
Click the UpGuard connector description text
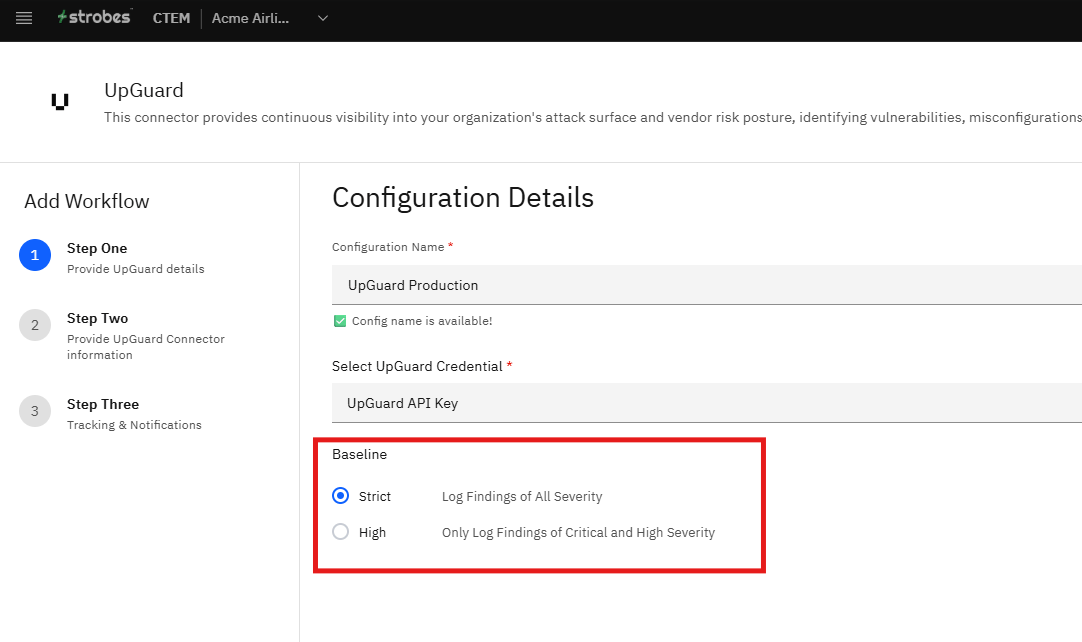point(593,118)
